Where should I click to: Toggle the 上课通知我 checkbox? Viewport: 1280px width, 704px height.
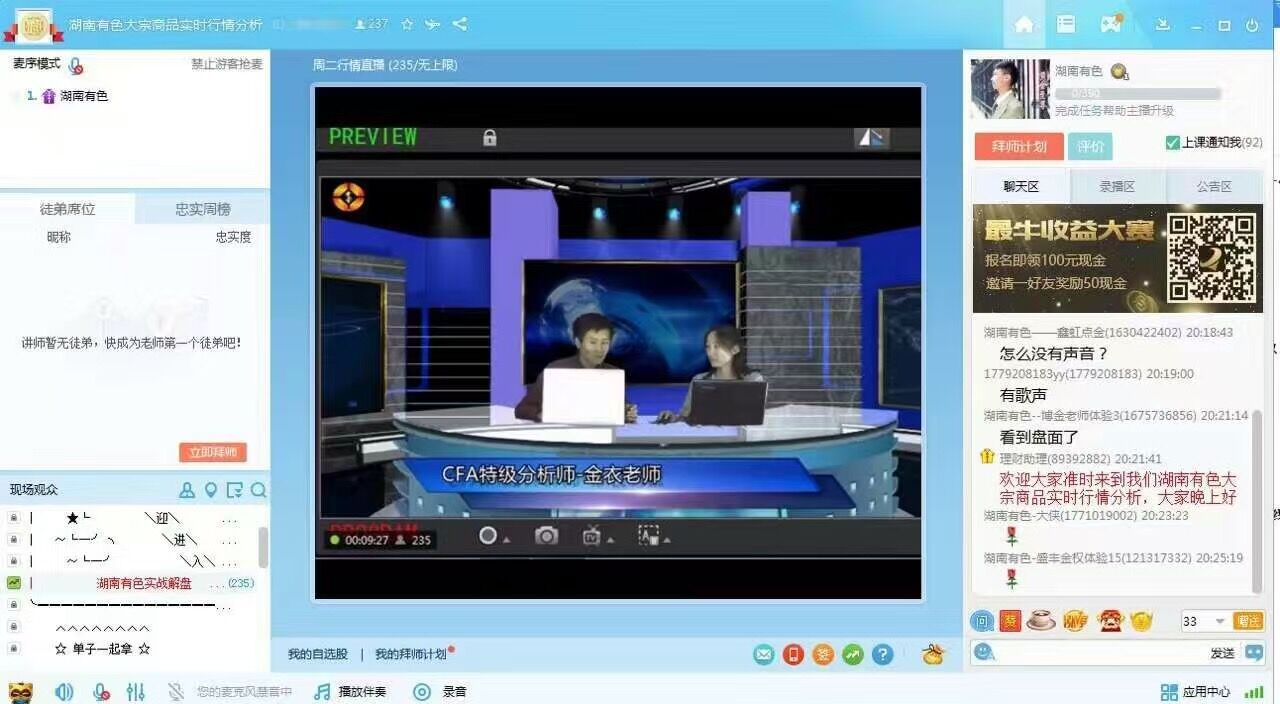tap(1172, 143)
